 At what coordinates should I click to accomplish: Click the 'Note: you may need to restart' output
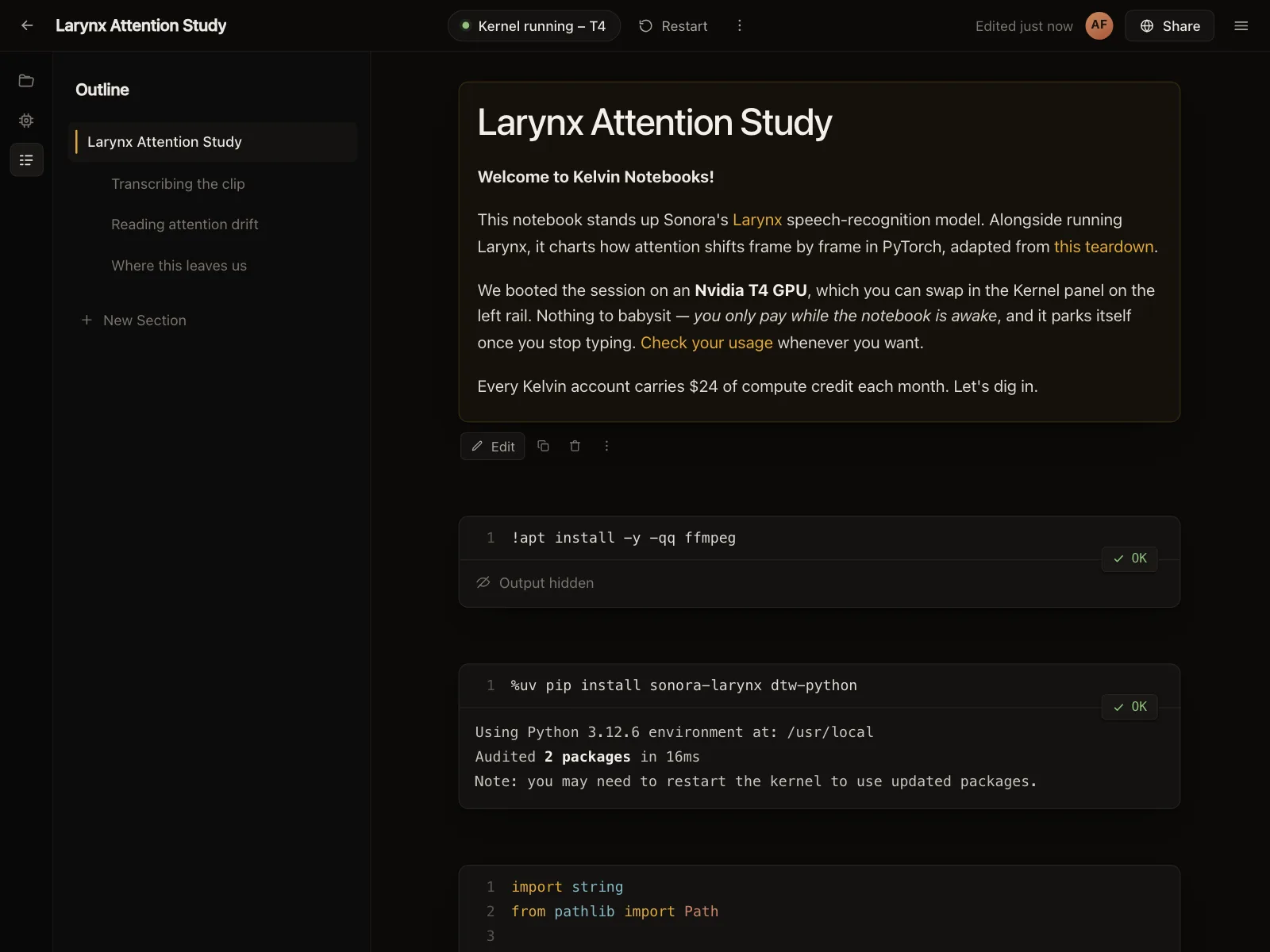[x=756, y=781]
